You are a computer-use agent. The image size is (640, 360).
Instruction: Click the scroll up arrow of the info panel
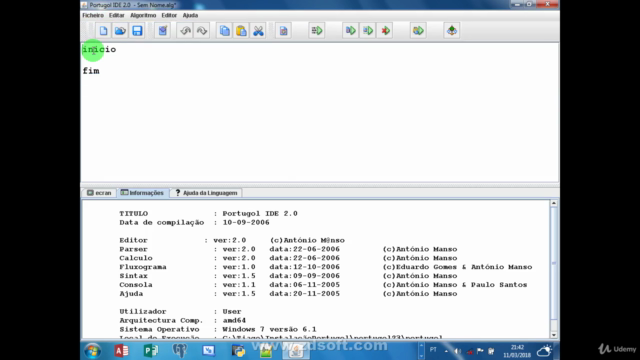click(x=554, y=203)
